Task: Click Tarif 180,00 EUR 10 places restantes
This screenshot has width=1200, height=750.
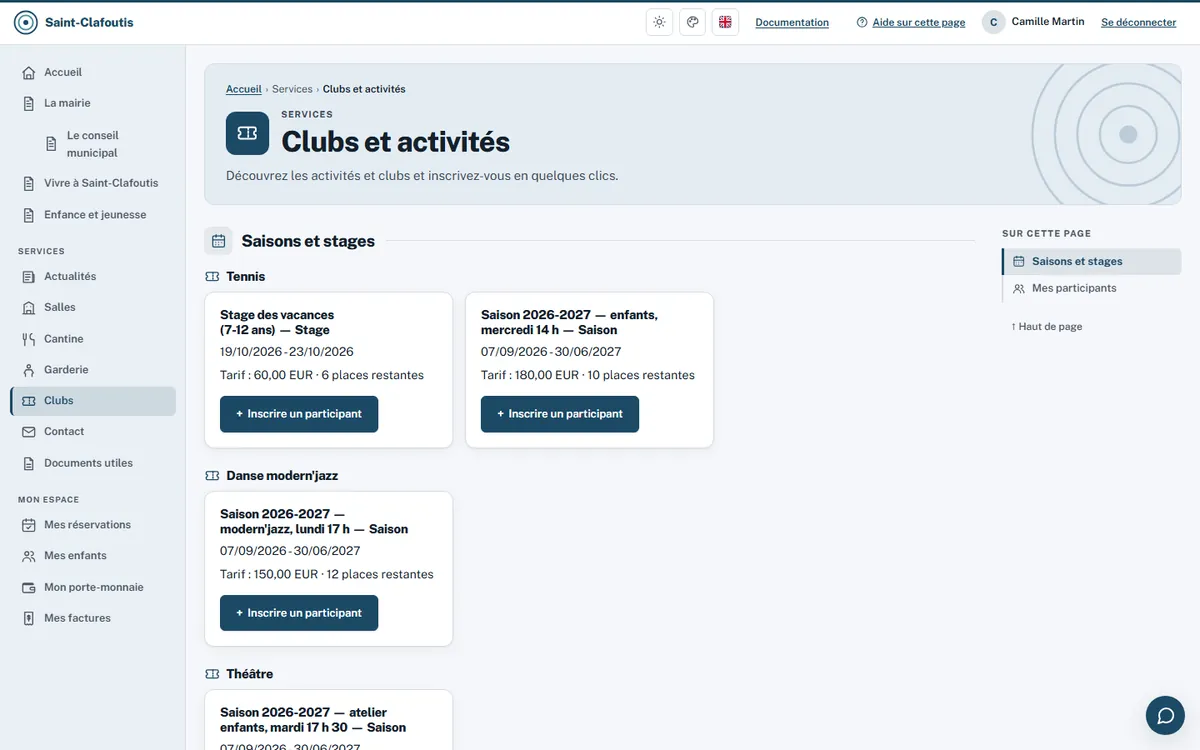Action: pos(588,376)
